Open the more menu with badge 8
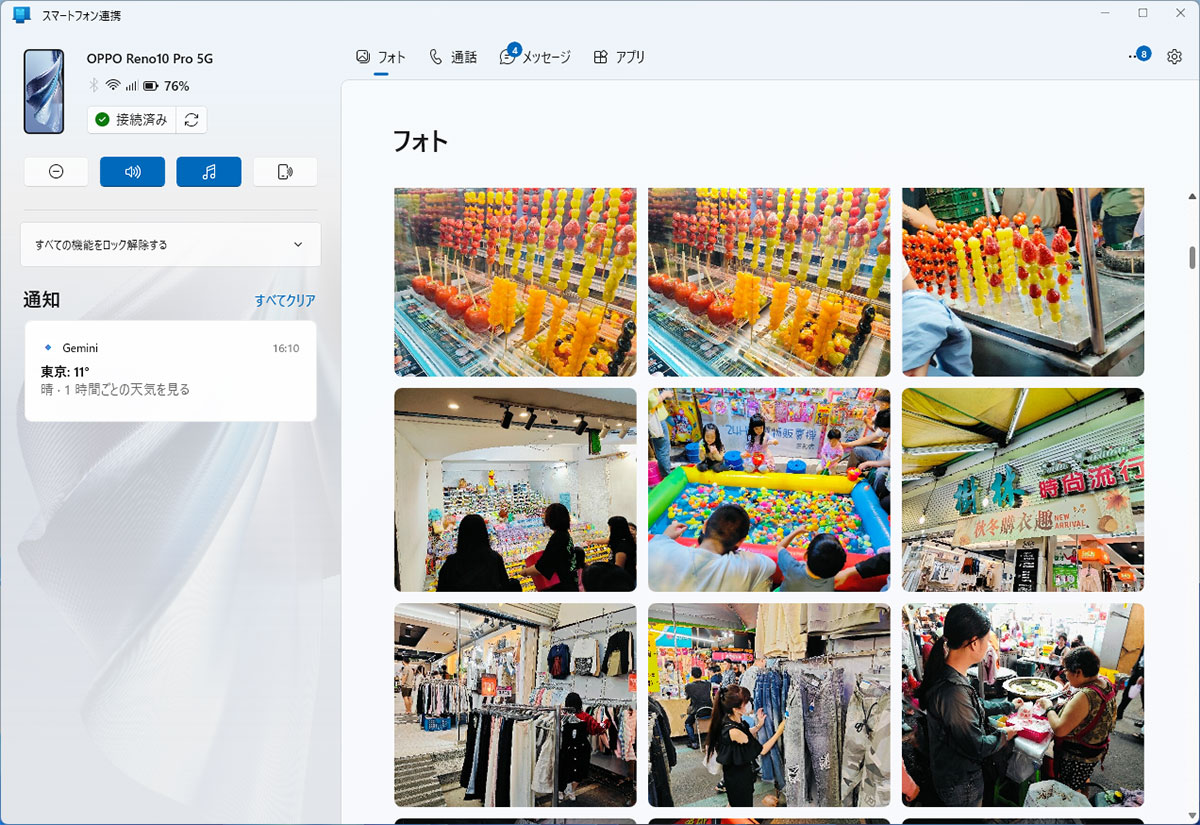 (x=1139, y=55)
